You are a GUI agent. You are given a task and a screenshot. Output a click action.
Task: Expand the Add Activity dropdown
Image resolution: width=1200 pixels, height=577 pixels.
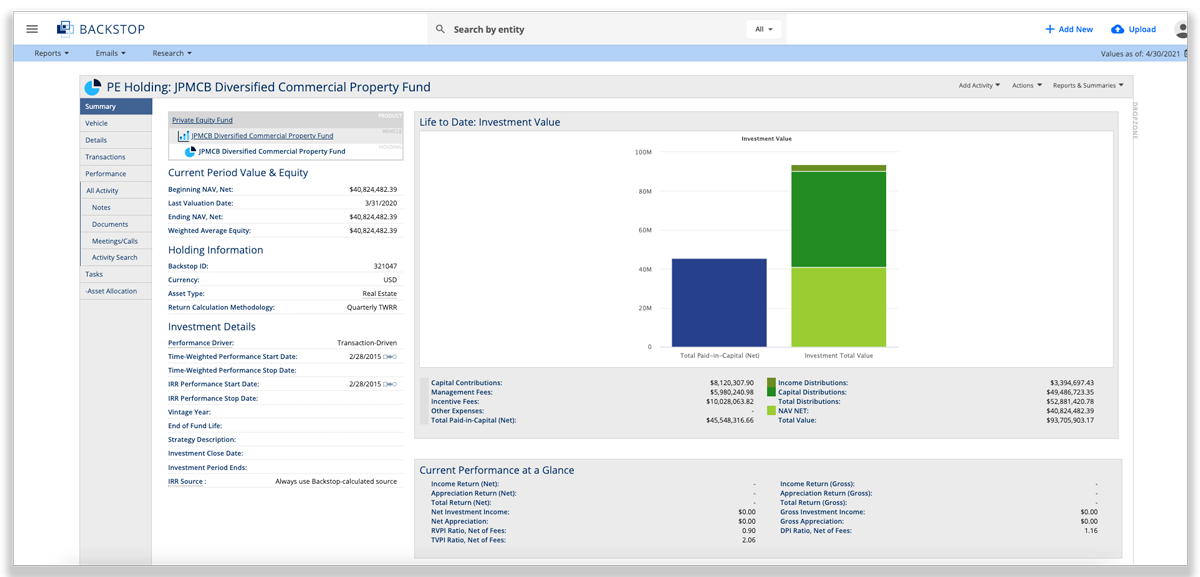980,86
